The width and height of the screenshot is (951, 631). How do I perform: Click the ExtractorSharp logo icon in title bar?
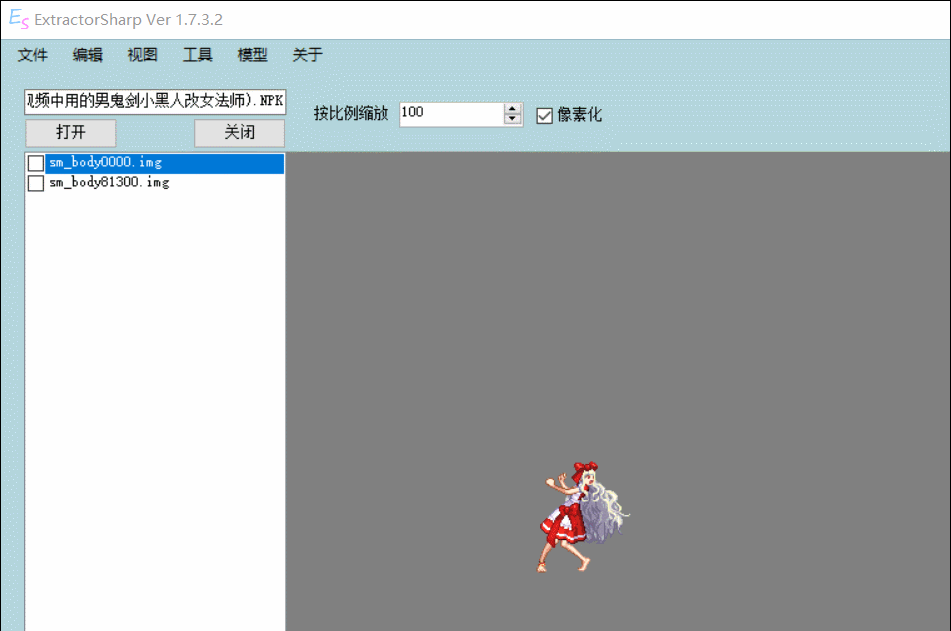(18, 19)
